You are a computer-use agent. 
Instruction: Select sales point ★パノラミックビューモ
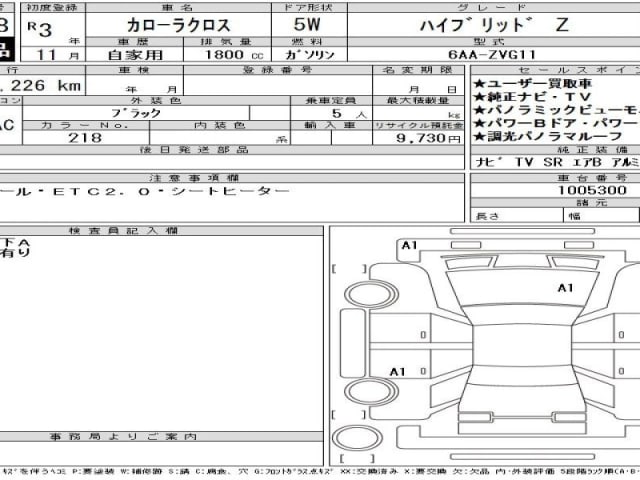click(556, 110)
